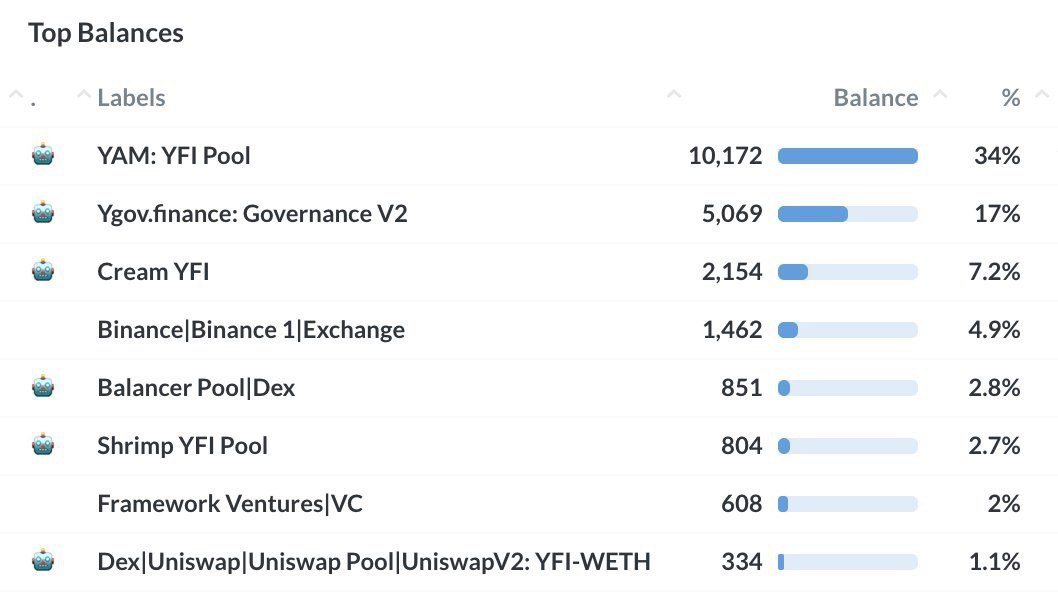The width and height of the screenshot is (1058, 592).
Task: Sort table by Balance column header
Action: [x=875, y=98]
